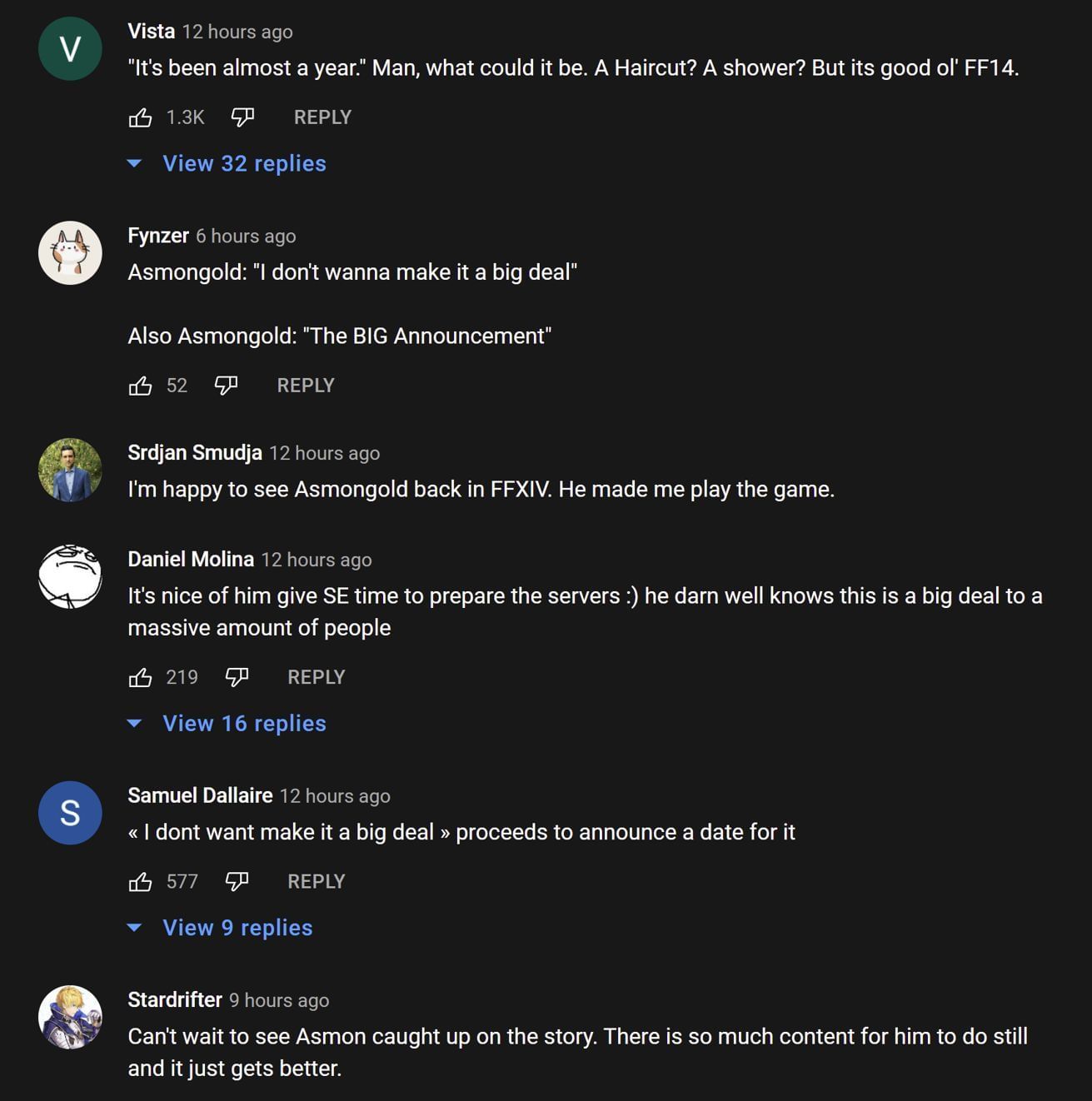1092x1101 pixels.
Task: Like Samuel Dallaire's comment
Action: click(142, 881)
